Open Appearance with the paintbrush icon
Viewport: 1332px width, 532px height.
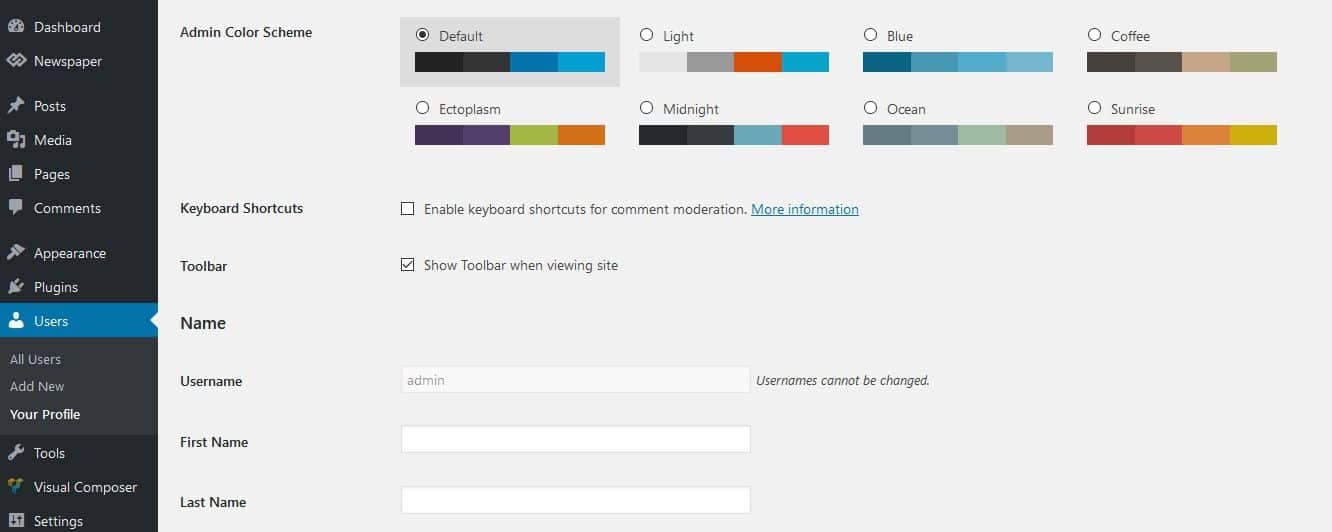pyautogui.click(x=16, y=253)
